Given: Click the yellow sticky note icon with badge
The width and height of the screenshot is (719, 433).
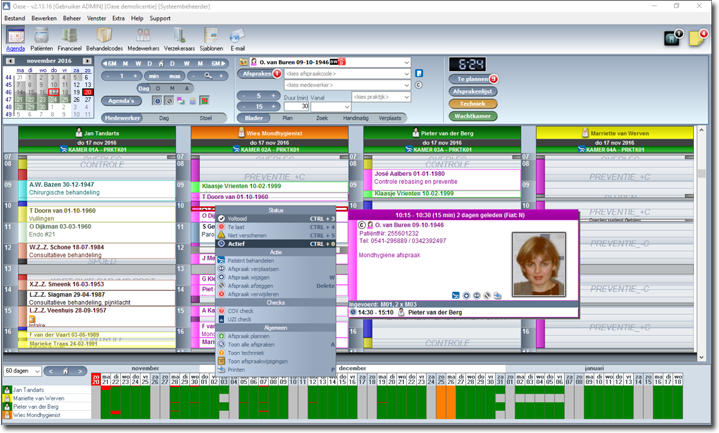Looking at the screenshot, I should click(x=697, y=38).
